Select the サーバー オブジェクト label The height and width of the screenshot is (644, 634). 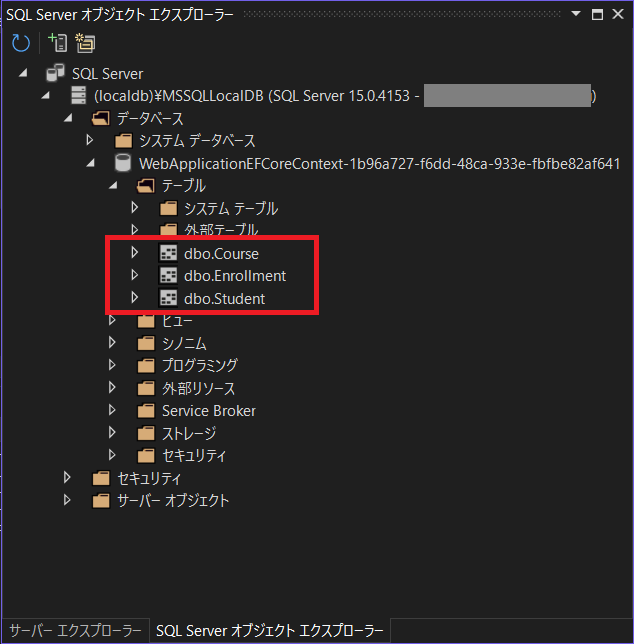[x=173, y=500]
